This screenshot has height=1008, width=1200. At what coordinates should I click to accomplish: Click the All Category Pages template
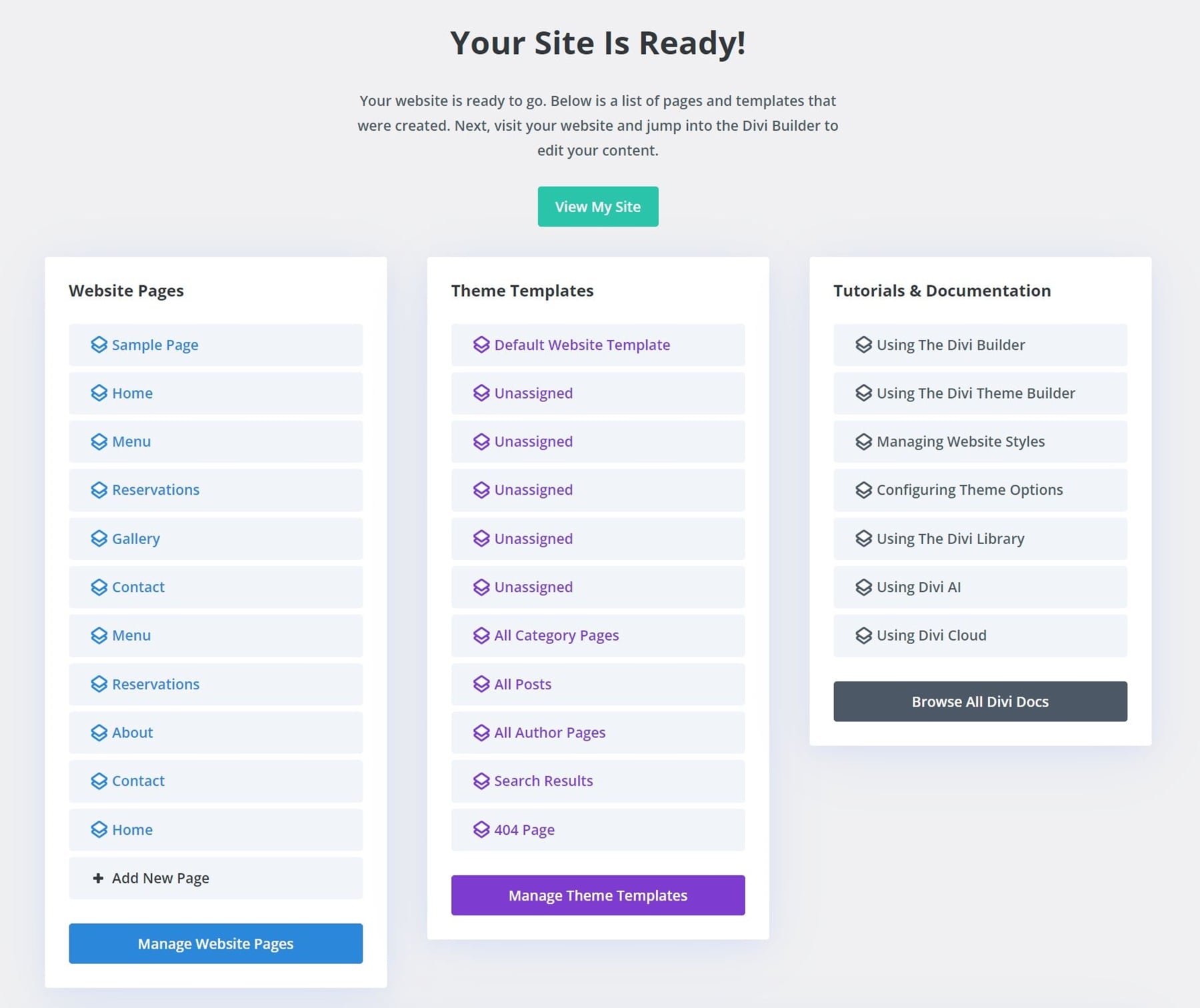coord(555,635)
